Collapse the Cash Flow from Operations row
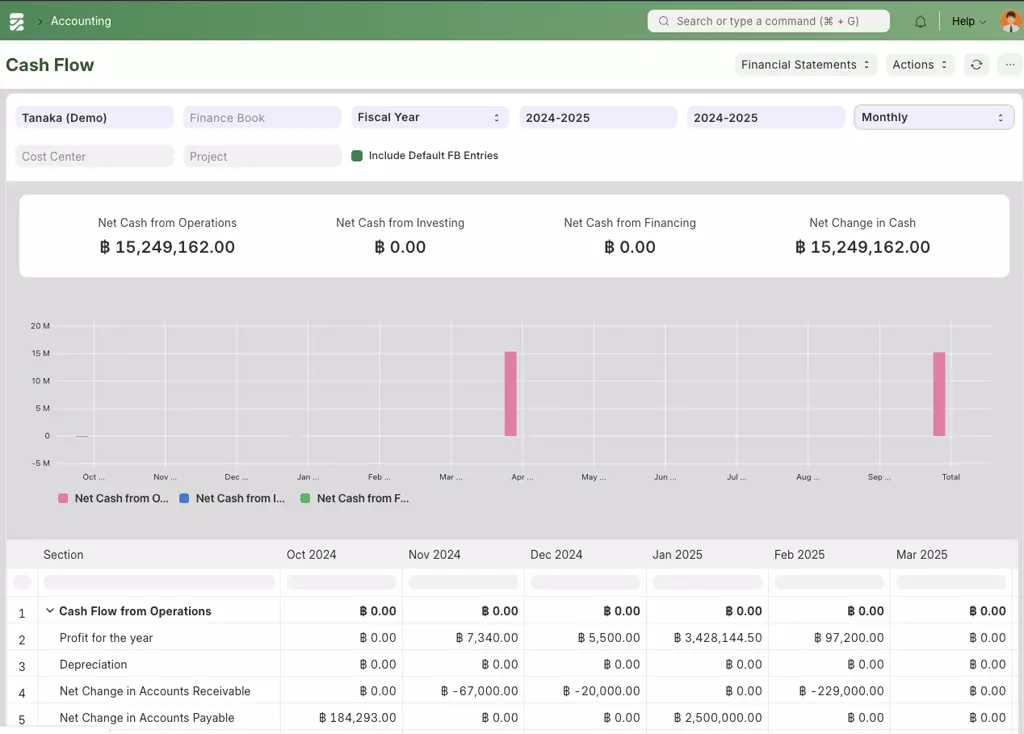 click(50, 611)
